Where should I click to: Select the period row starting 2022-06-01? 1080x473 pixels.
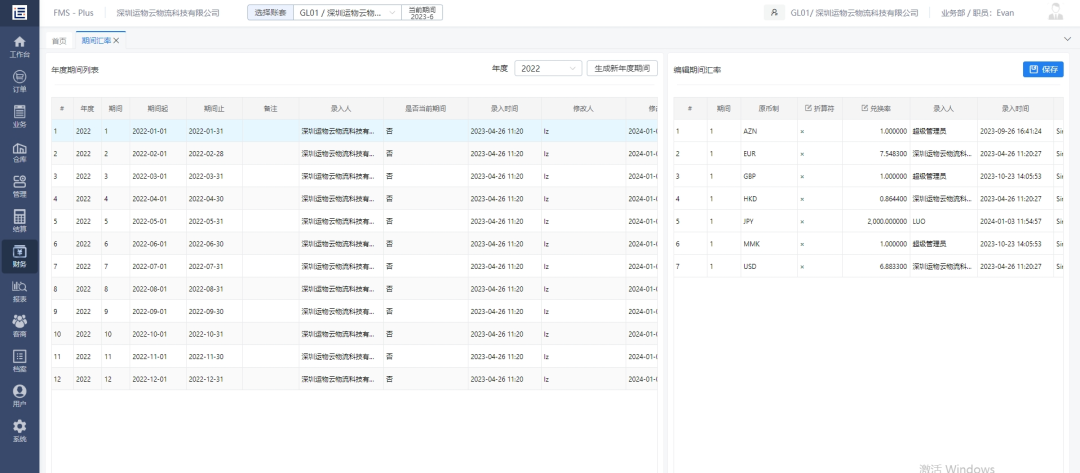(355, 244)
